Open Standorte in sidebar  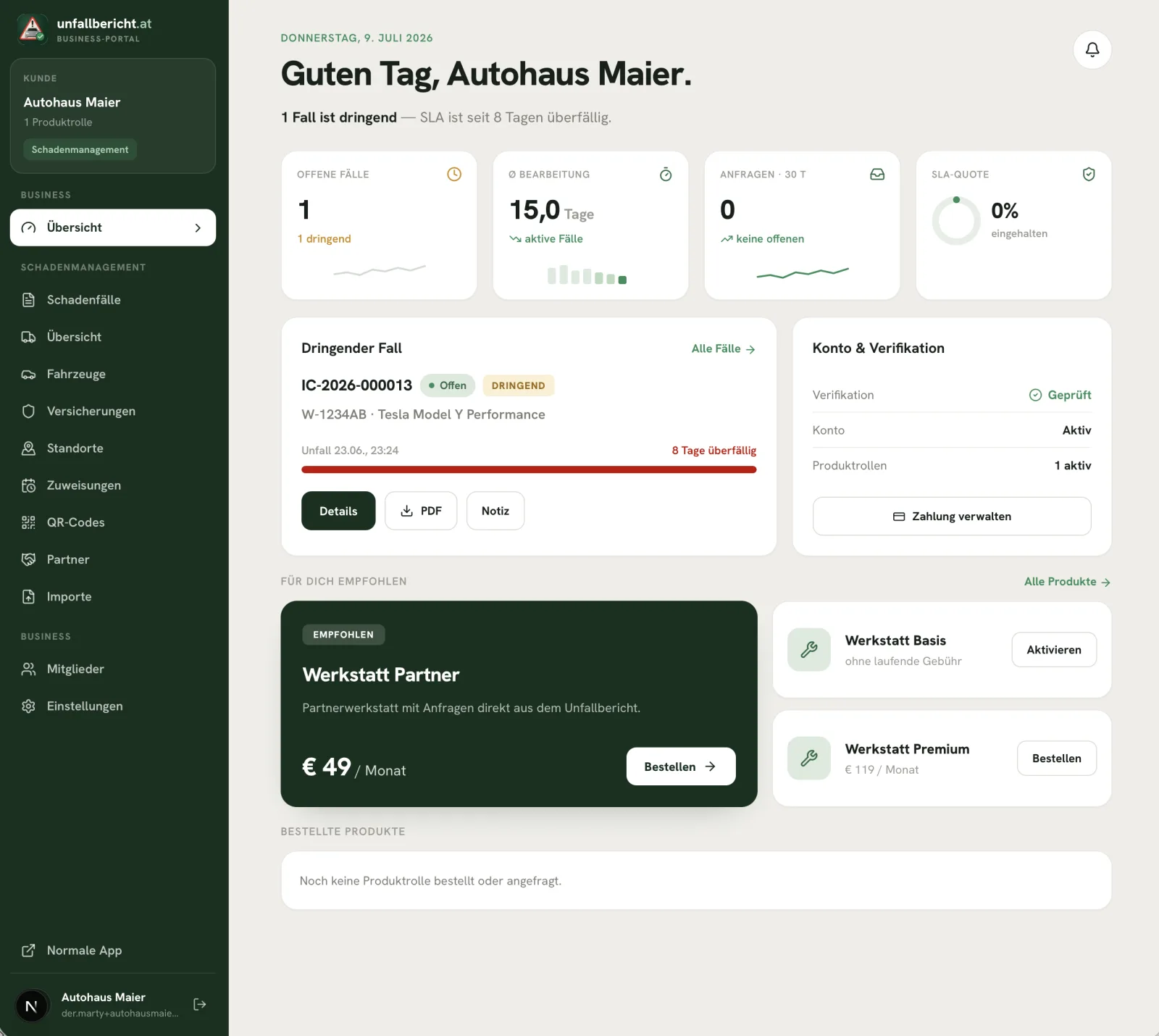coord(113,448)
